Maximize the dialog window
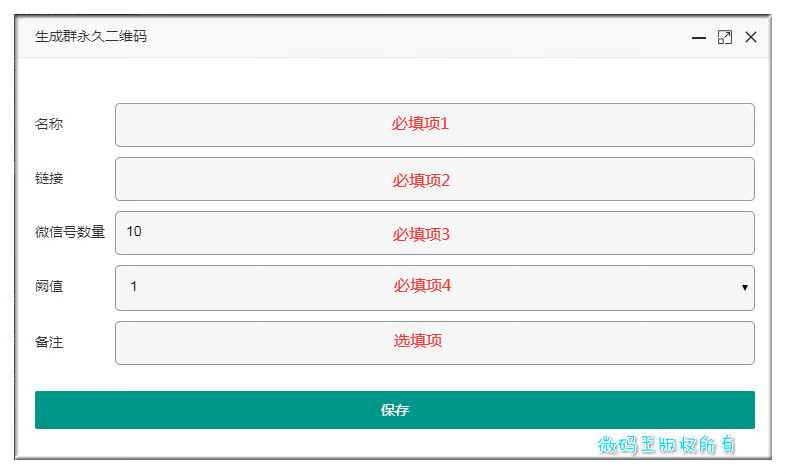The image size is (786, 474). tap(725, 38)
